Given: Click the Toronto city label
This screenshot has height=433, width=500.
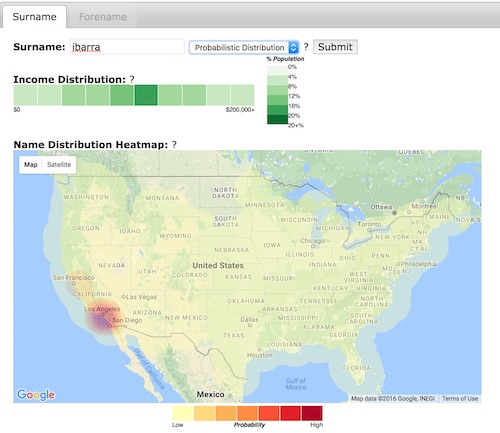Looking at the screenshot, I should (369, 224).
